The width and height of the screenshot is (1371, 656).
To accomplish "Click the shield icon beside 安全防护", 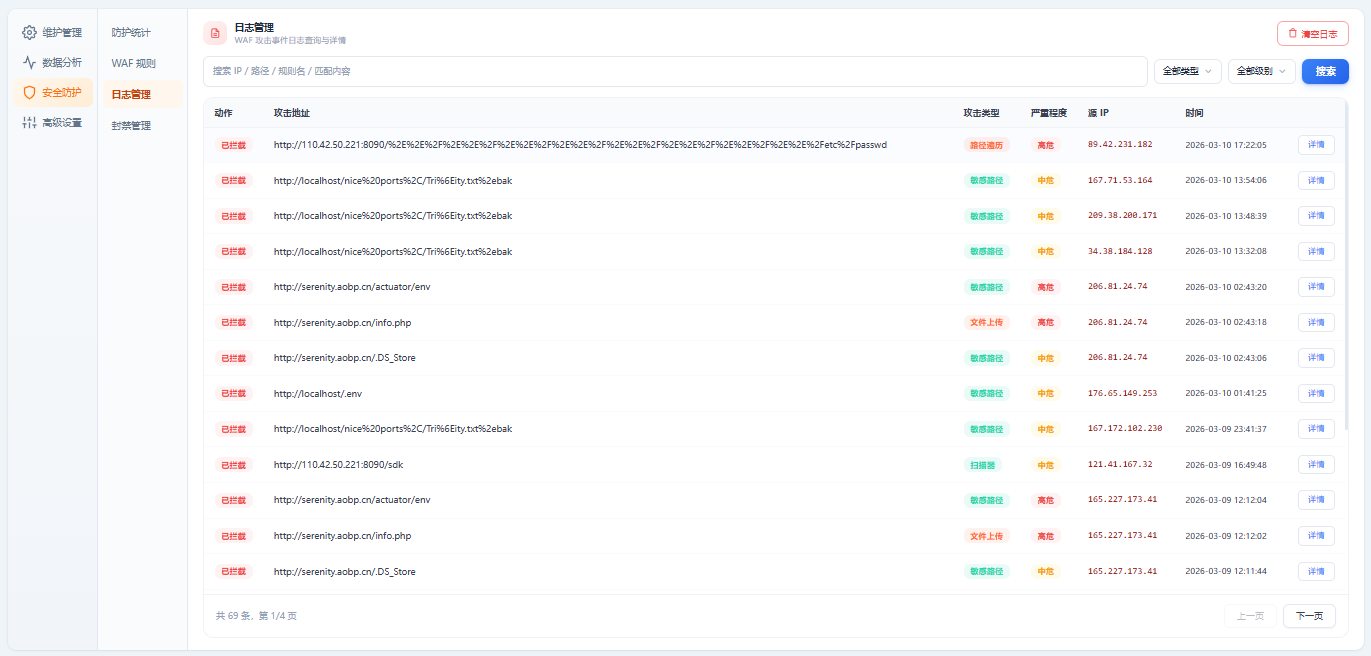I will coord(29,92).
